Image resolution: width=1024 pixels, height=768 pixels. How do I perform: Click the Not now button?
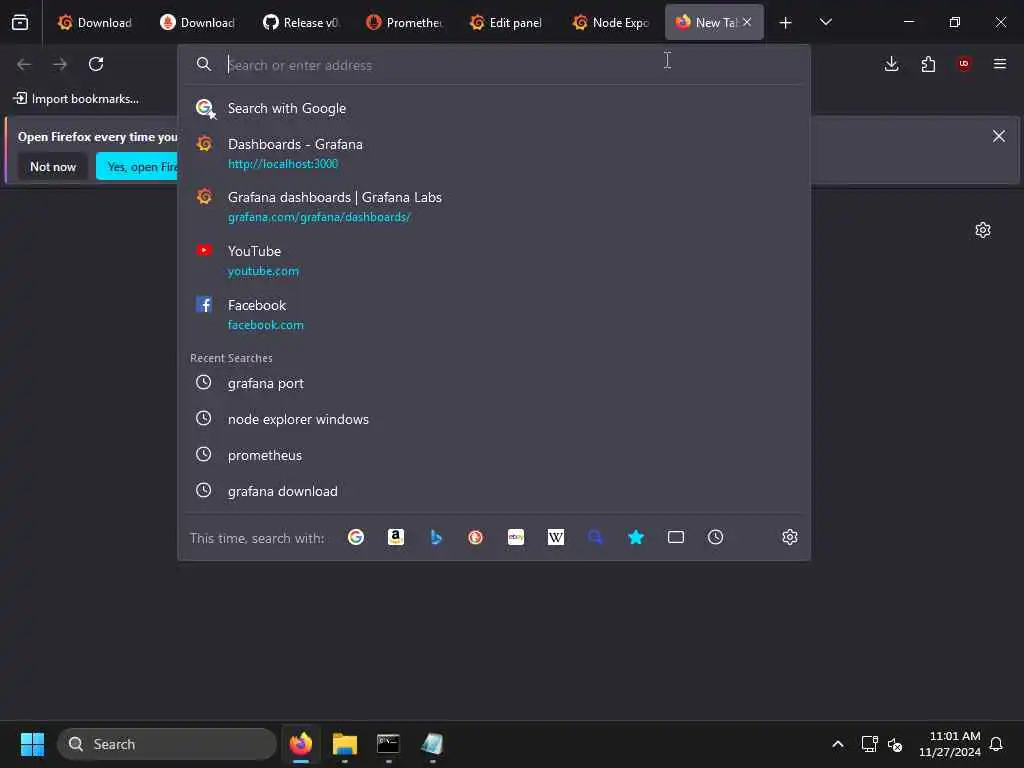tap(53, 167)
